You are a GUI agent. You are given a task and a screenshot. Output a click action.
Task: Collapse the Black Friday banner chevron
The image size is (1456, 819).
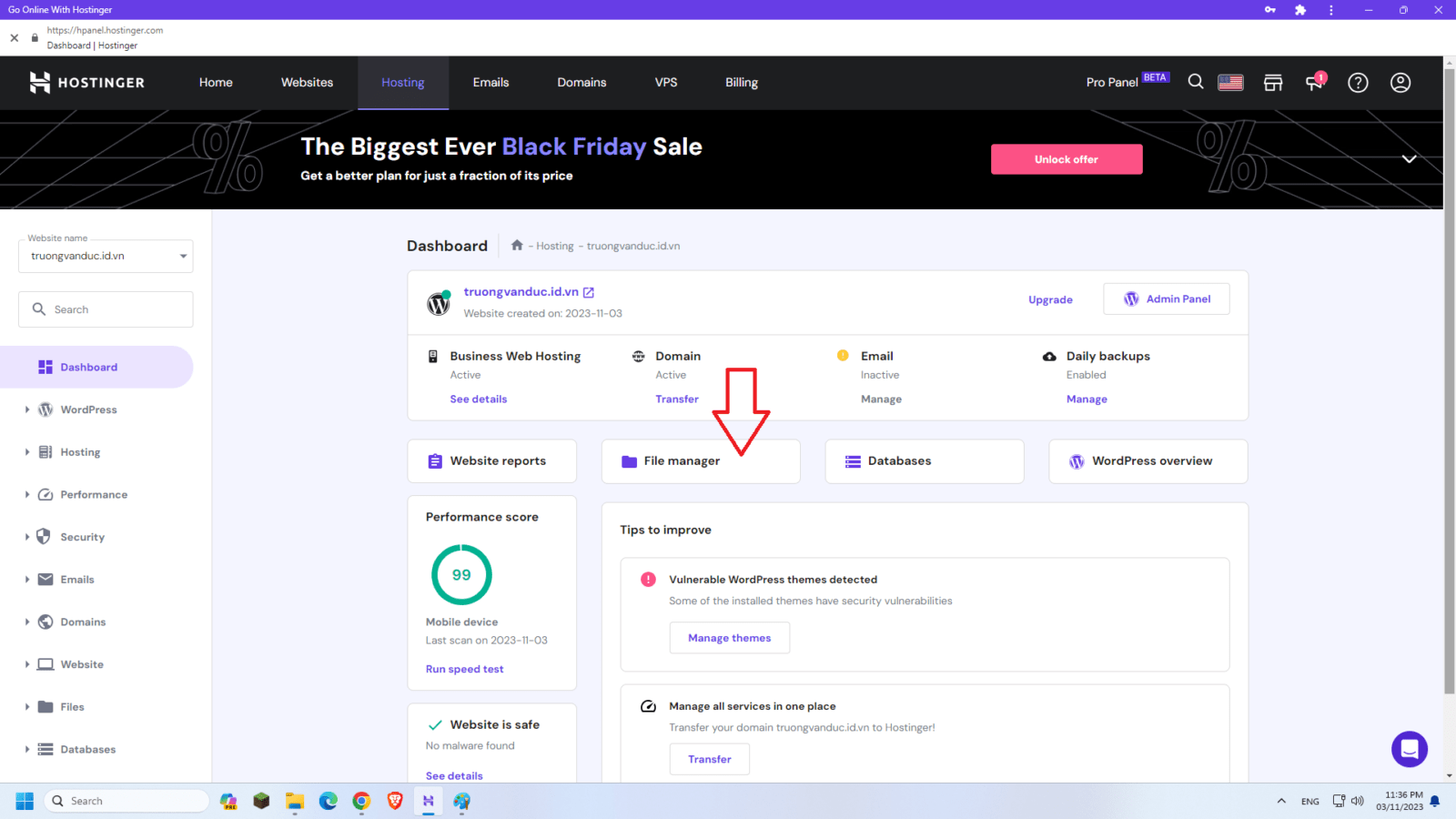click(x=1409, y=158)
